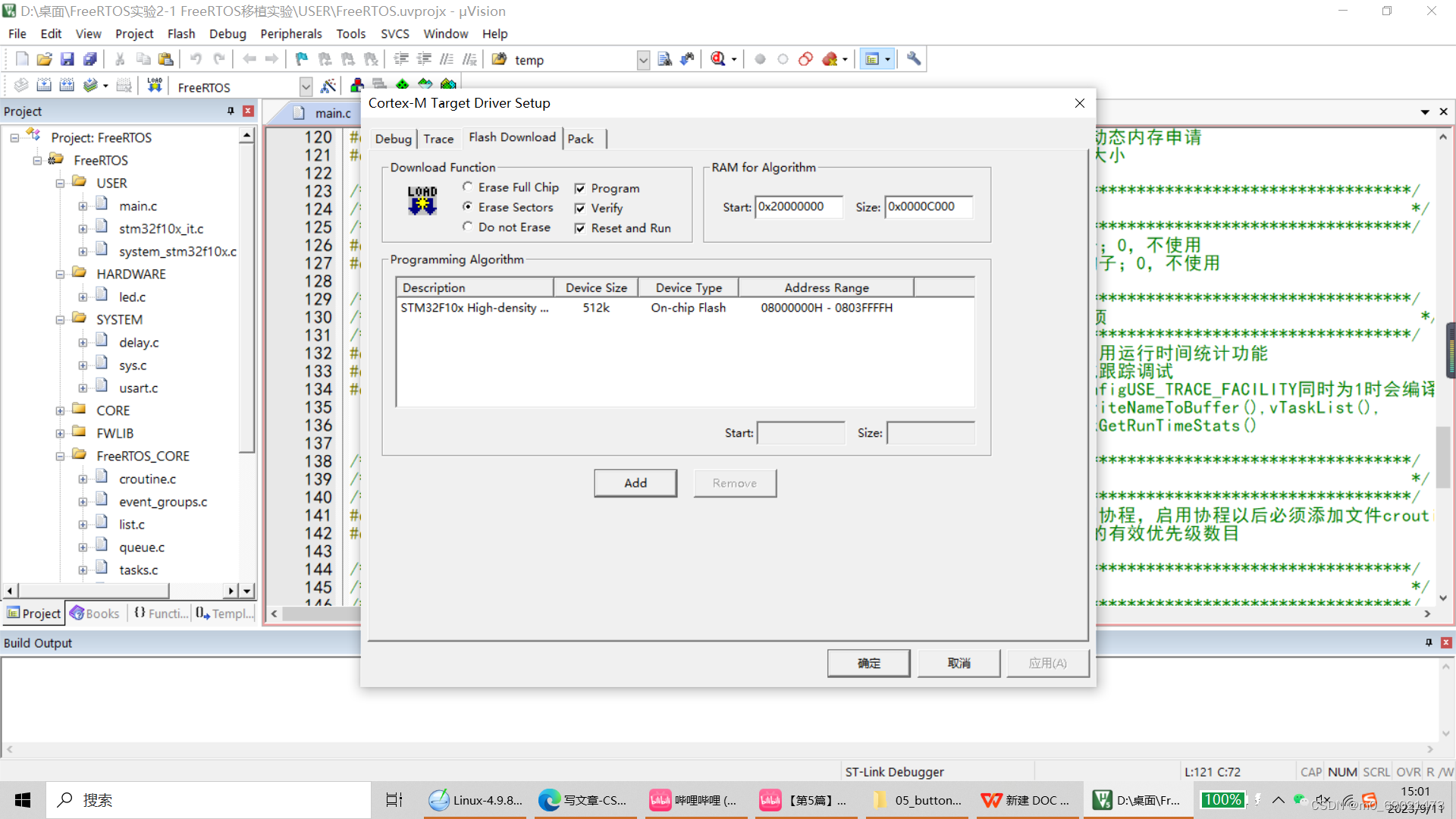Switch to the Trace tab
Image resolution: width=1456 pixels, height=819 pixels.
pos(438,139)
